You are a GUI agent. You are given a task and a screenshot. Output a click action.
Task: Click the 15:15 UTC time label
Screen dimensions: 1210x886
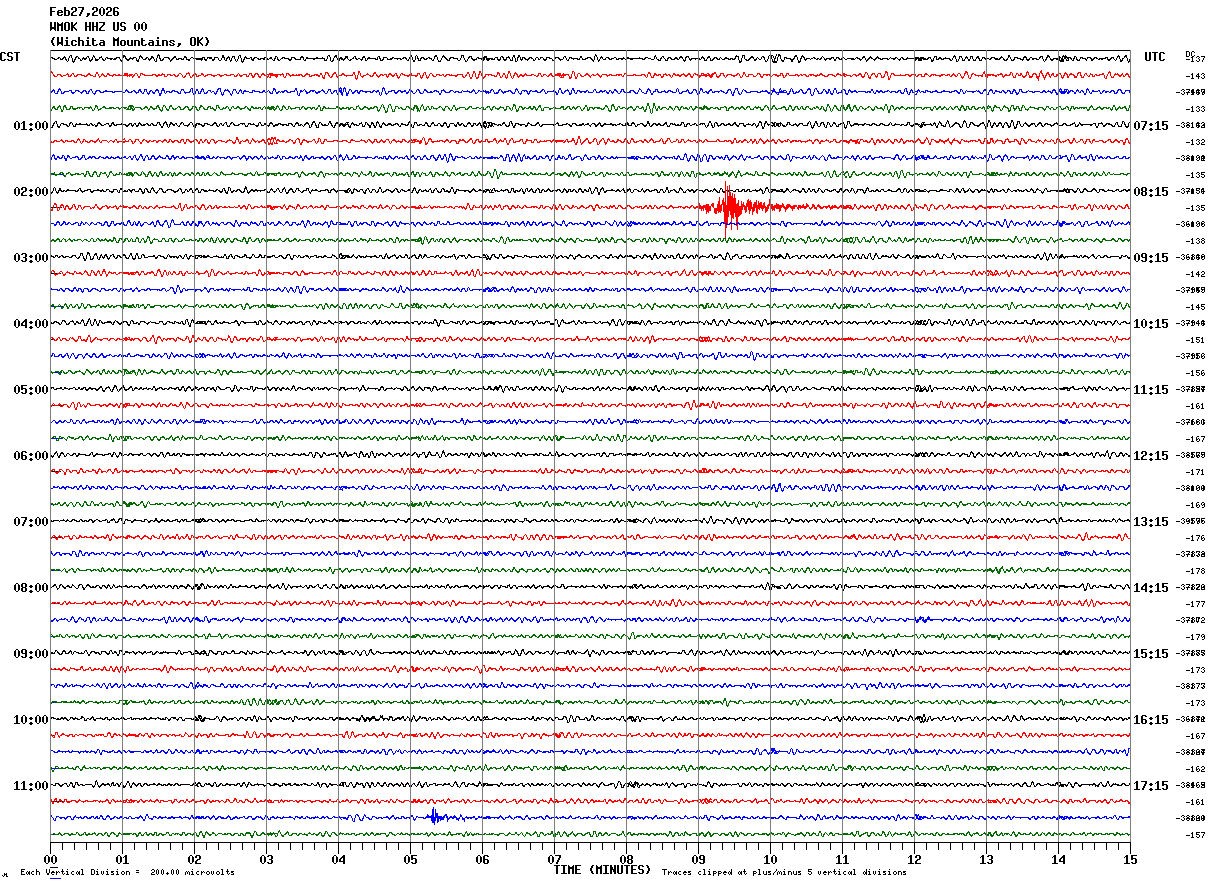(1151, 654)
